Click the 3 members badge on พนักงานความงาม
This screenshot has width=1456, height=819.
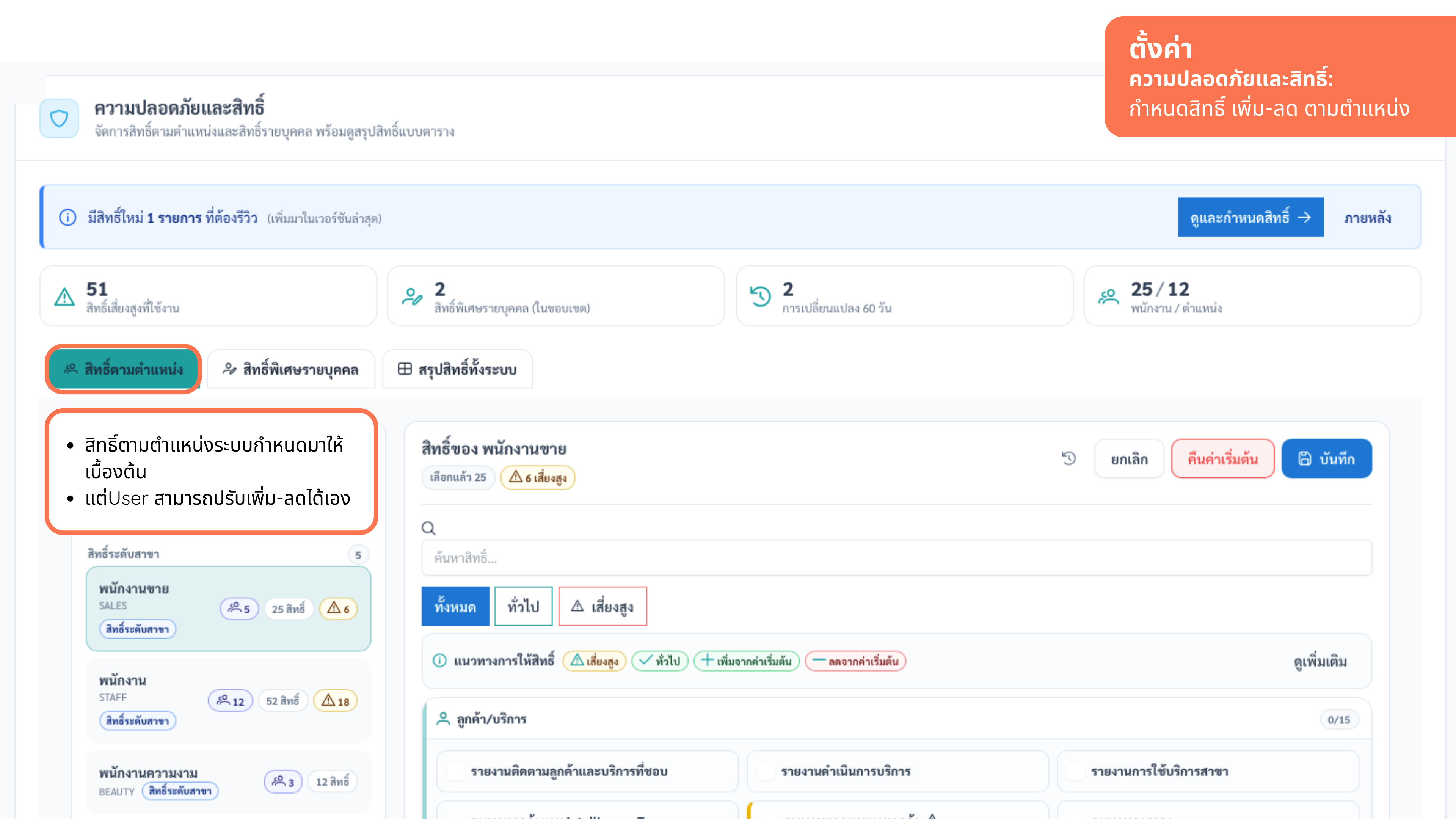coord(282,782)
